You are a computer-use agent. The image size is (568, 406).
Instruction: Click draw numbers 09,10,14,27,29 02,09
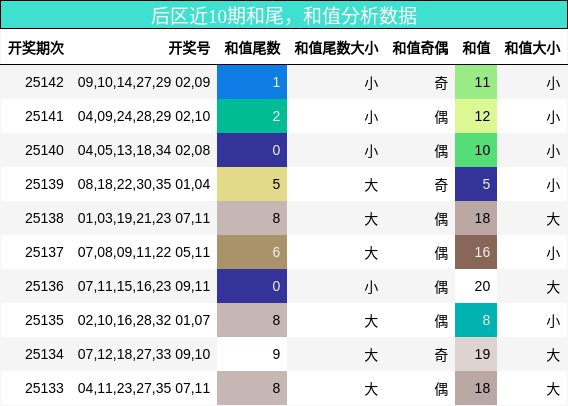point(144,82)
